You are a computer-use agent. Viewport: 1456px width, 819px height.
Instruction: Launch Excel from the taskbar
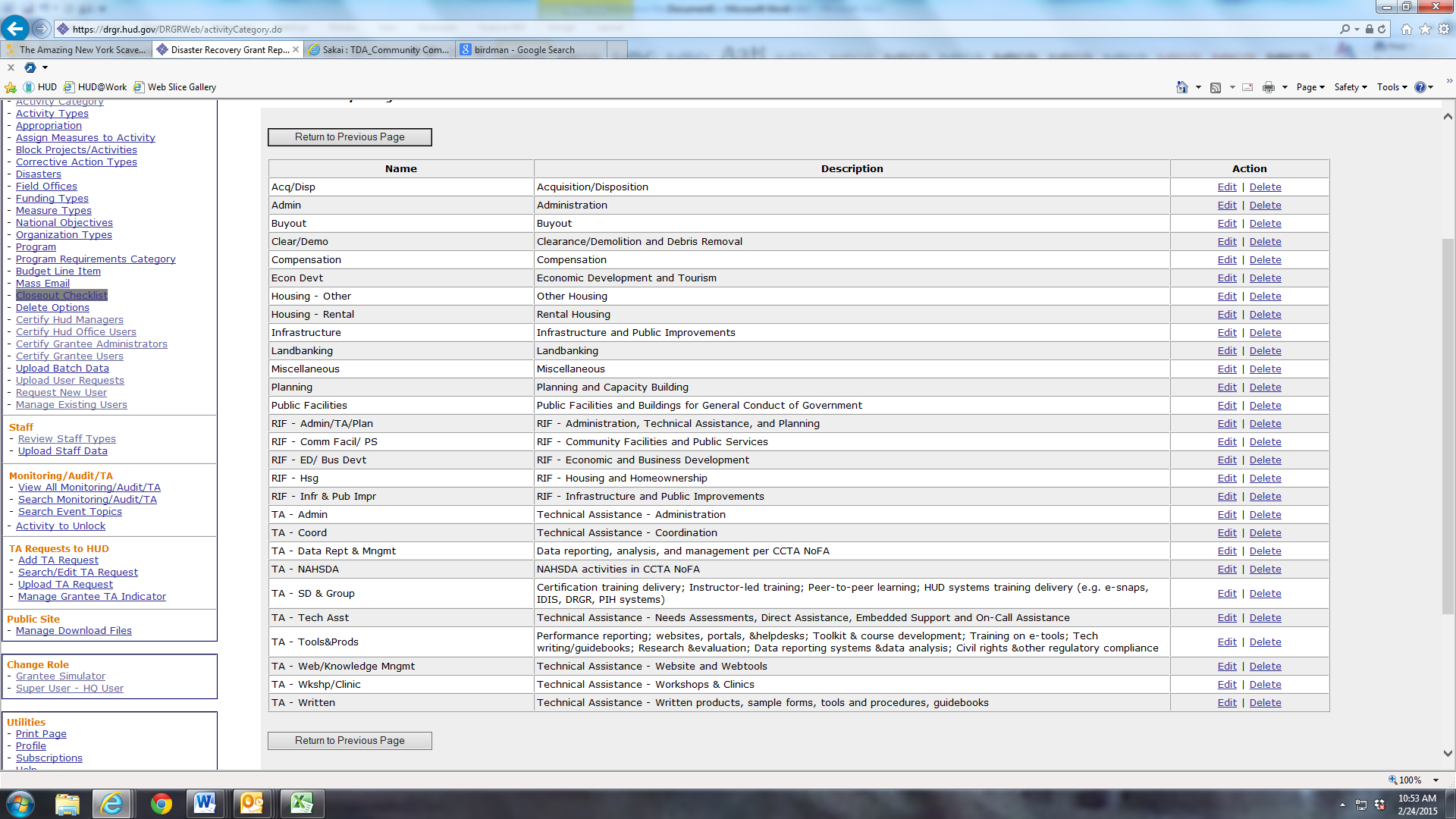click(x=302, y=803)
